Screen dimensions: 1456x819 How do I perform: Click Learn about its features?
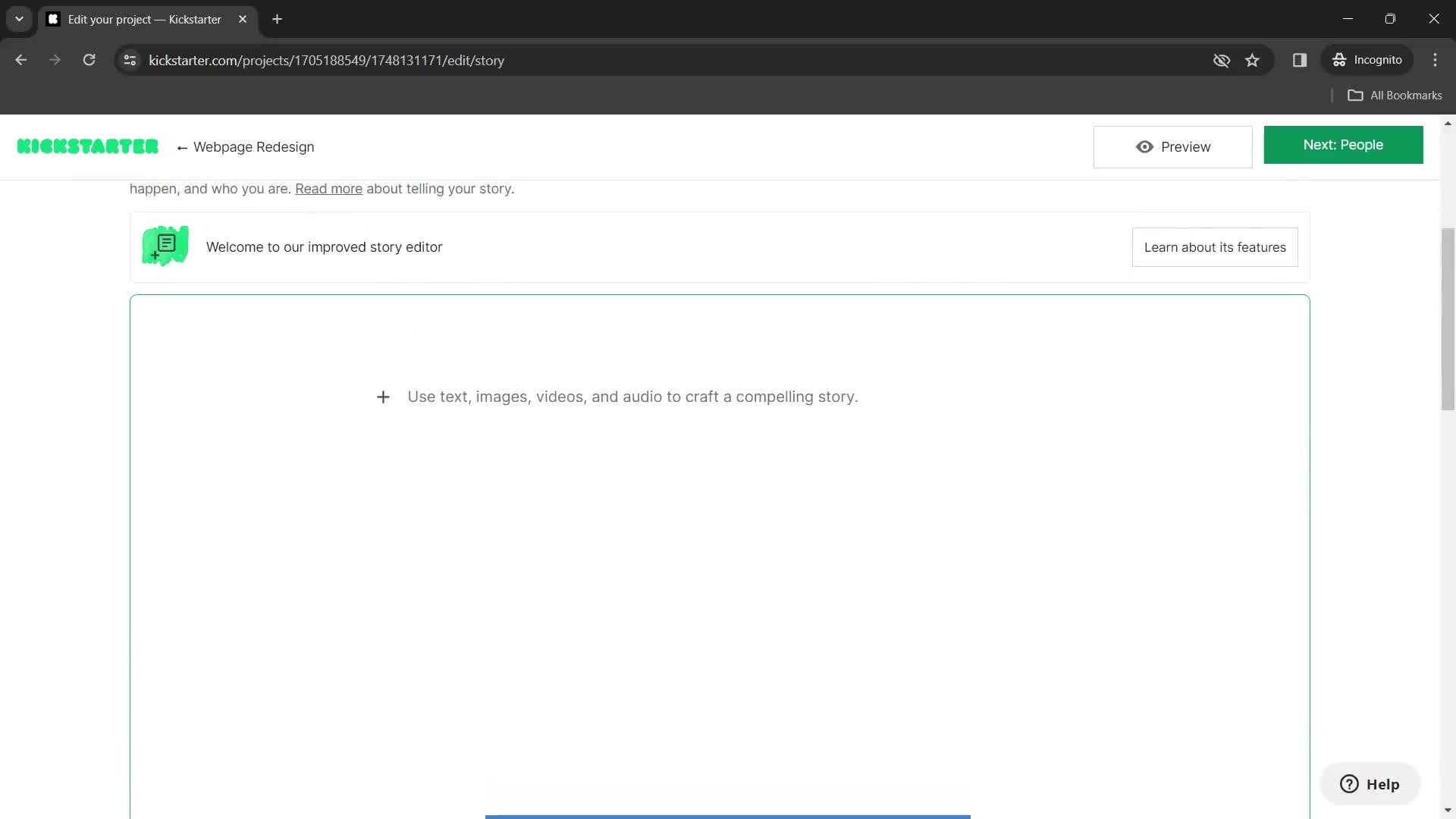pyautogui.click(x=1215, y=247)
